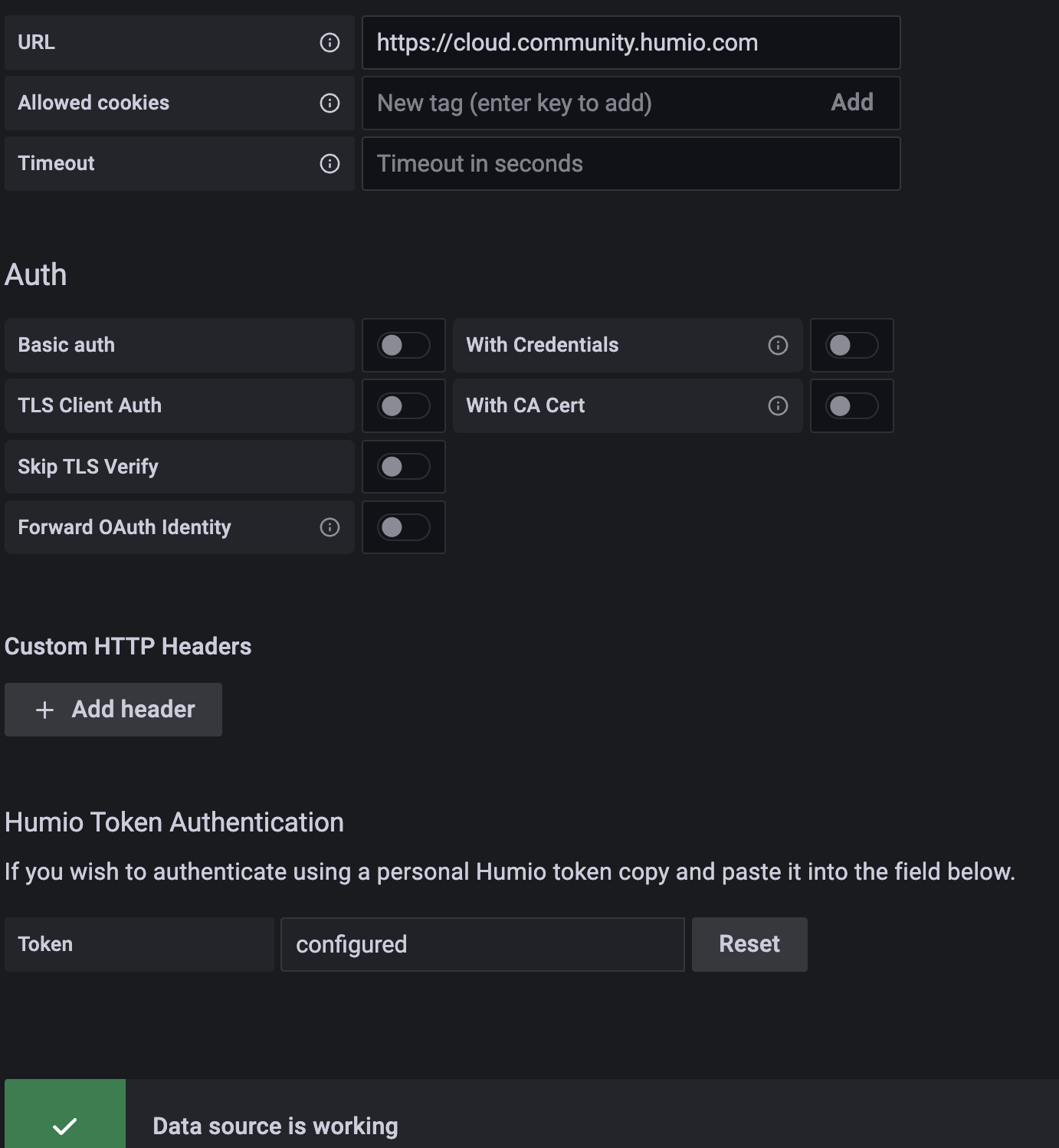
Task: Click the green checkmark status icon
Action: point(64,1125)
